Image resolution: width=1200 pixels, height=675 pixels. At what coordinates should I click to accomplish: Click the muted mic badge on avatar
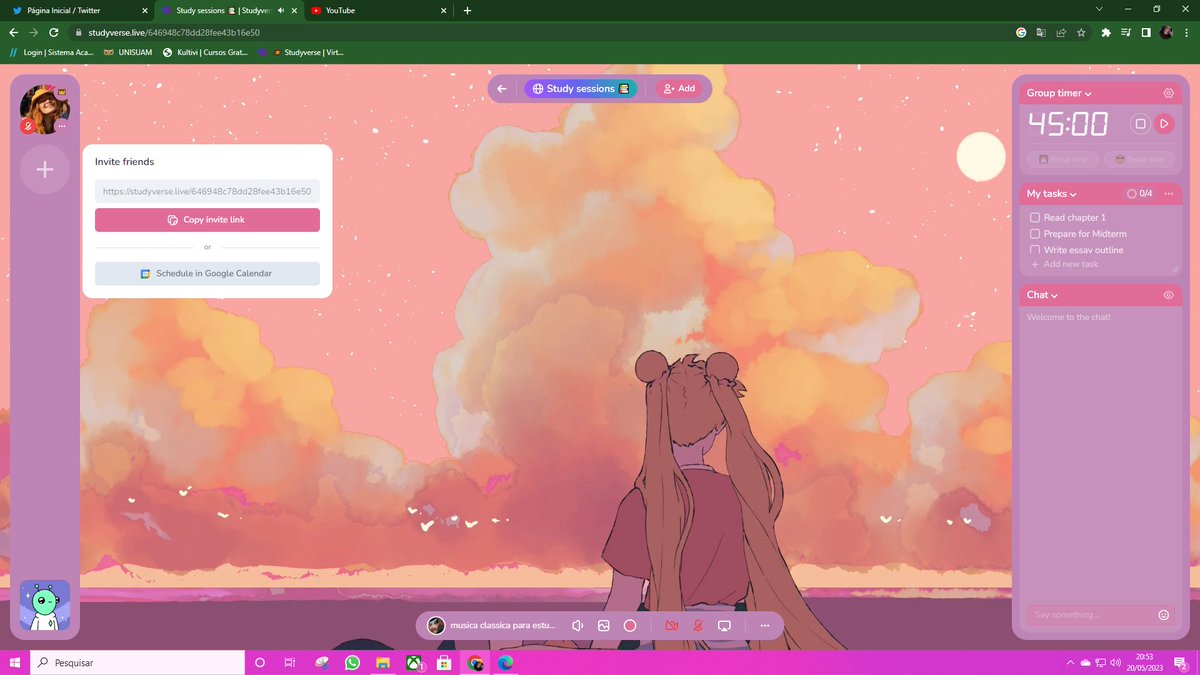coord(28,126)
